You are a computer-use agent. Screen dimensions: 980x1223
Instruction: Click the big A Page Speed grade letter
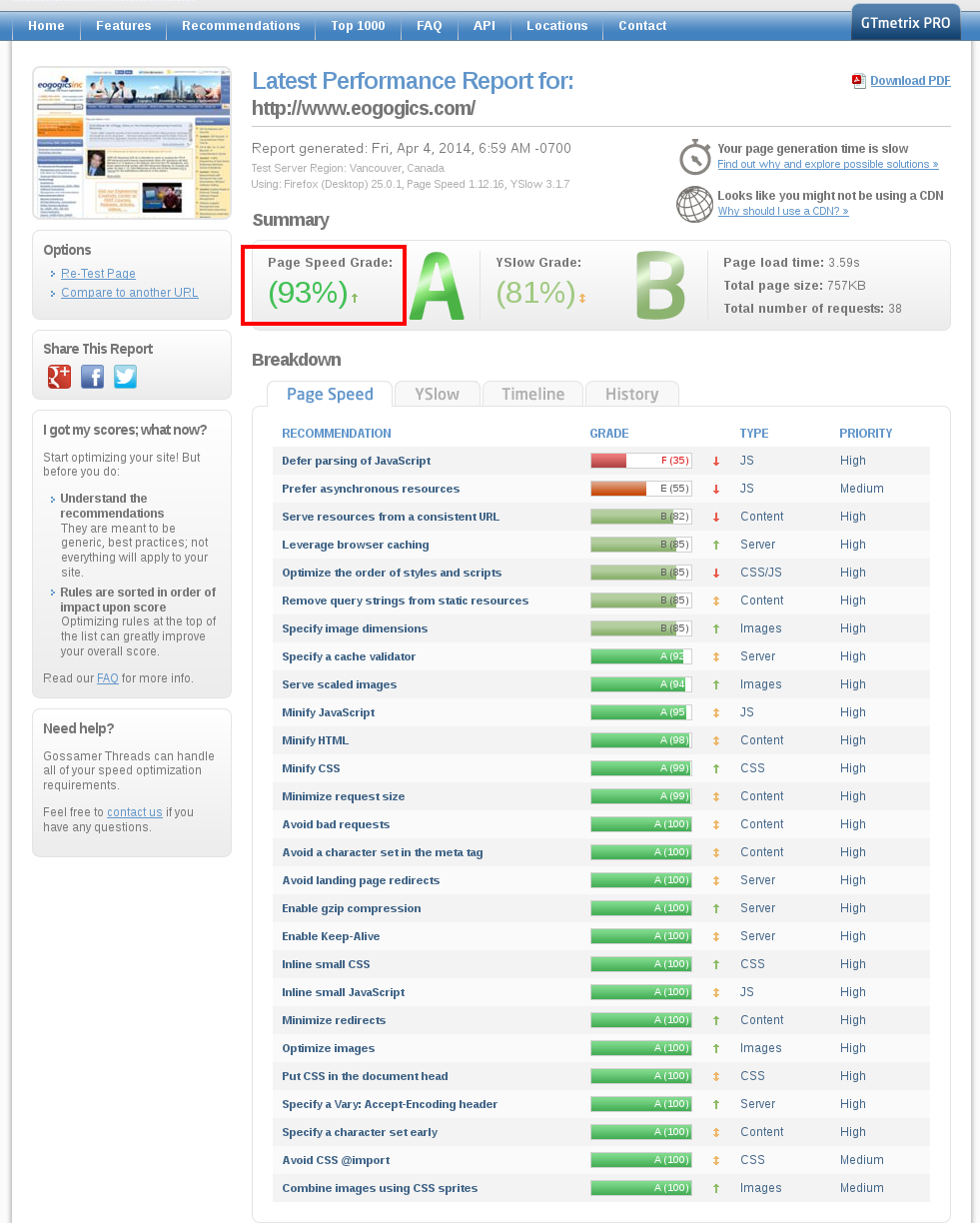[437, 287]
